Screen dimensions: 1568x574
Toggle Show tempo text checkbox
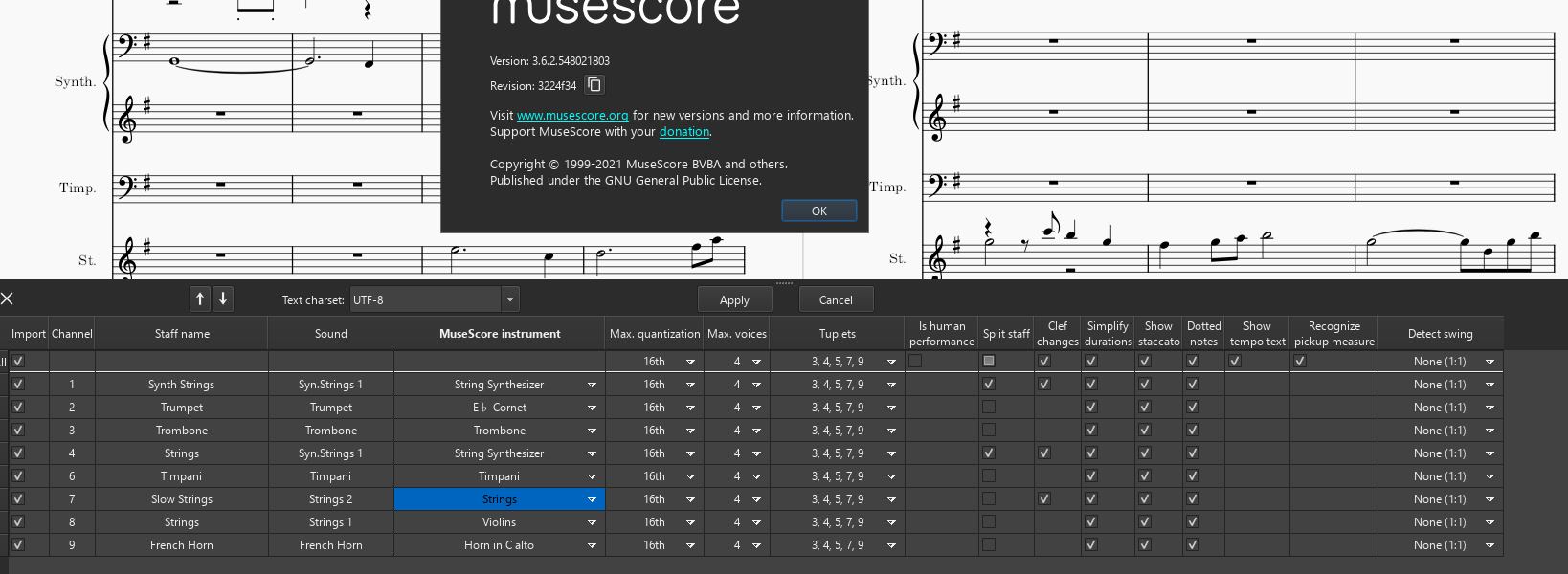(1235, 361)
